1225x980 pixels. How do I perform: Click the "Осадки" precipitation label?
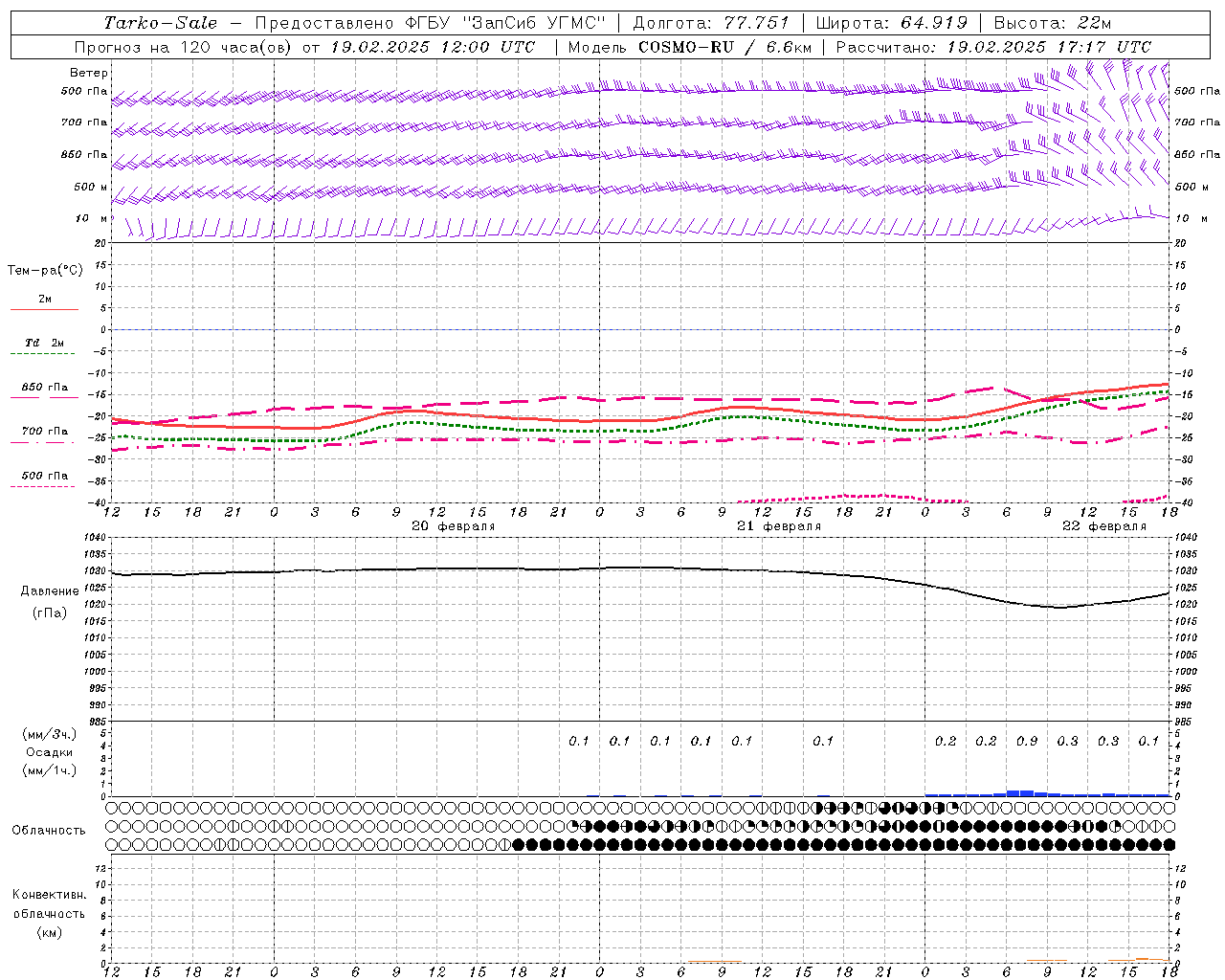click(x=50, y=753)
